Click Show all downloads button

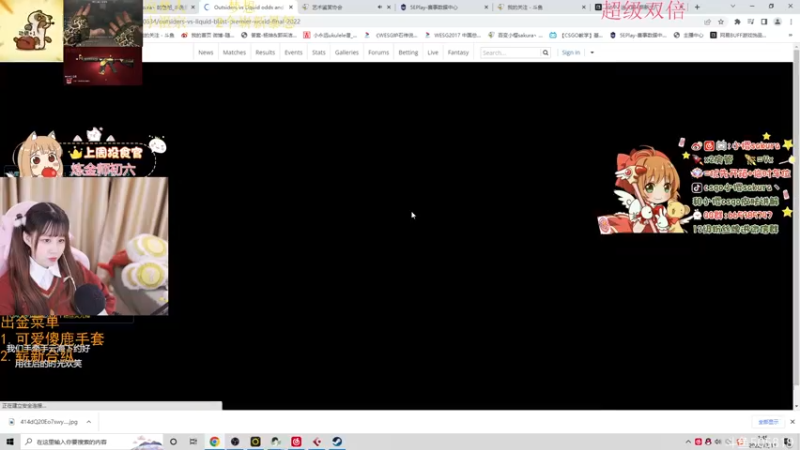click(768, 422)
